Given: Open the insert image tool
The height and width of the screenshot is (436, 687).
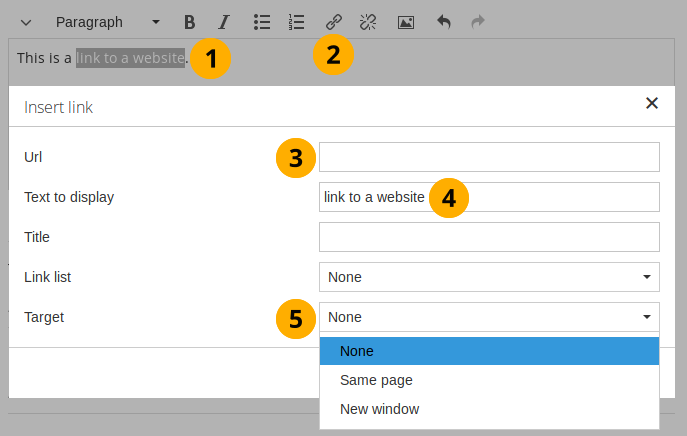Looking at the screenshot, I should pyautogui.click(x=405, y=22).
